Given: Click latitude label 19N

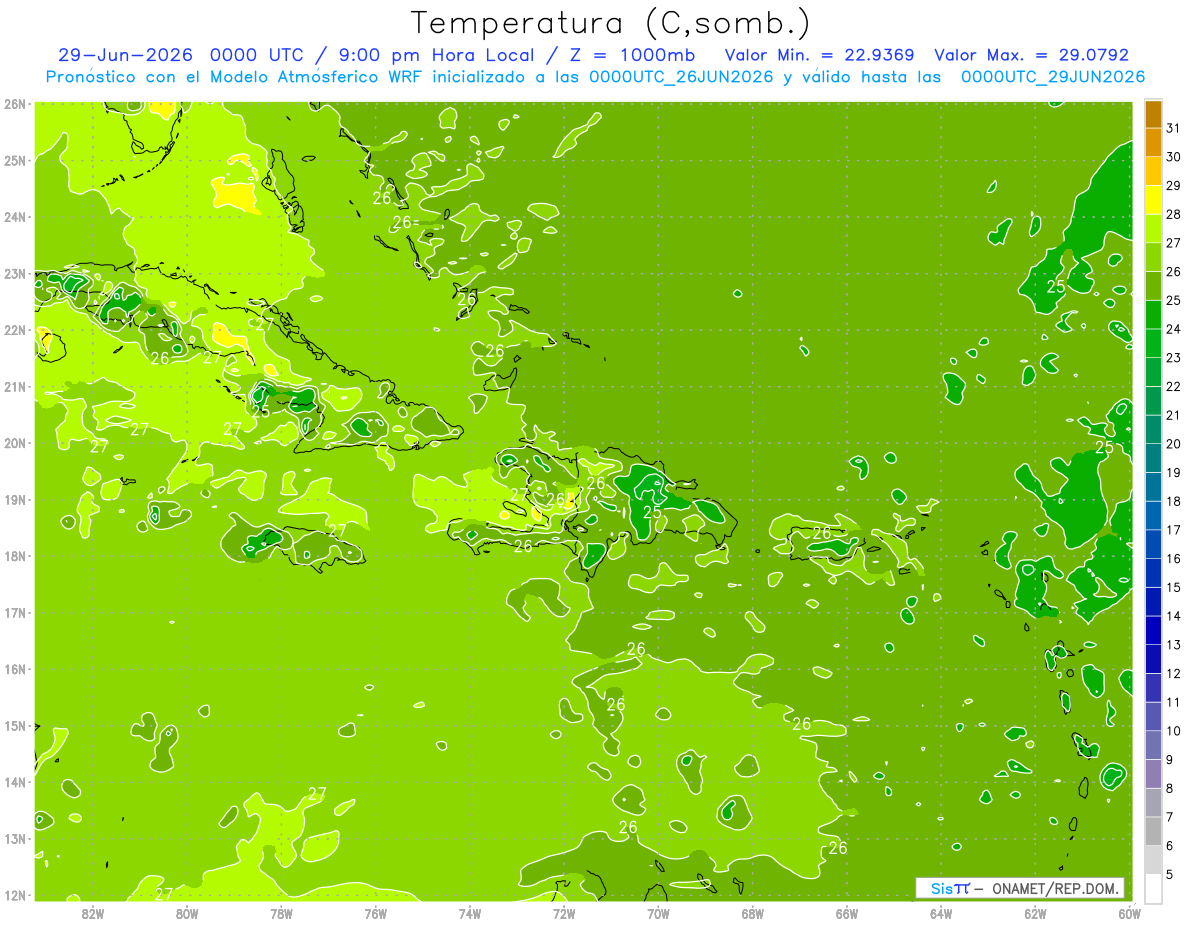Looking at the screenshot, I should click(14, 499).
